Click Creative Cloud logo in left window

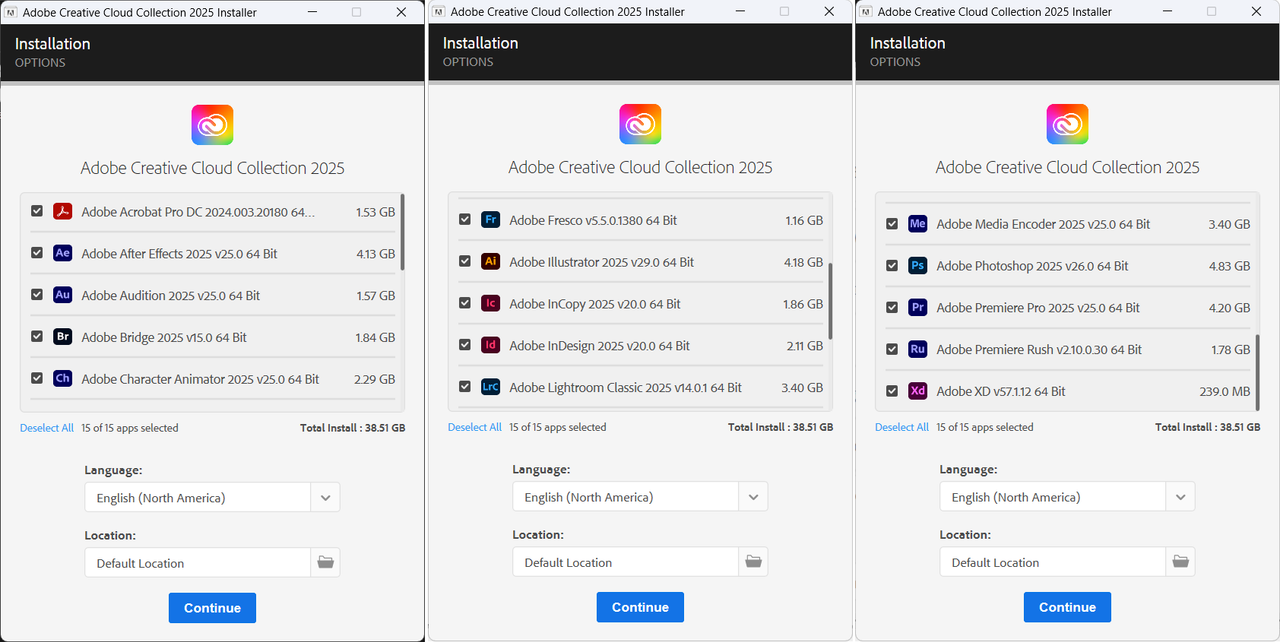click(x=212, y=125)
